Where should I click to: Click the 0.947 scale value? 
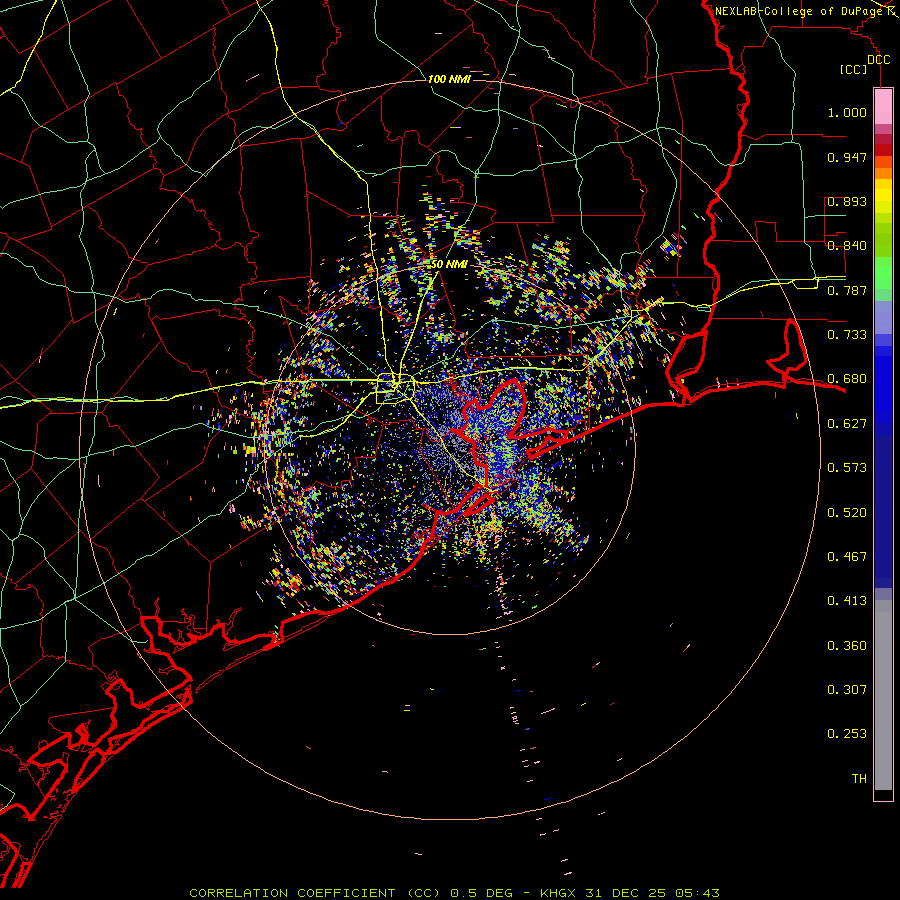point(847,157)
